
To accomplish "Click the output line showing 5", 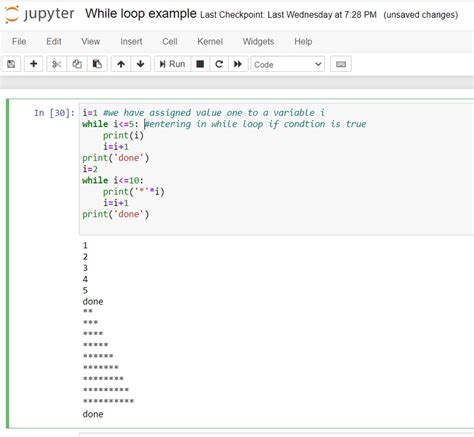I will (85, 290).
